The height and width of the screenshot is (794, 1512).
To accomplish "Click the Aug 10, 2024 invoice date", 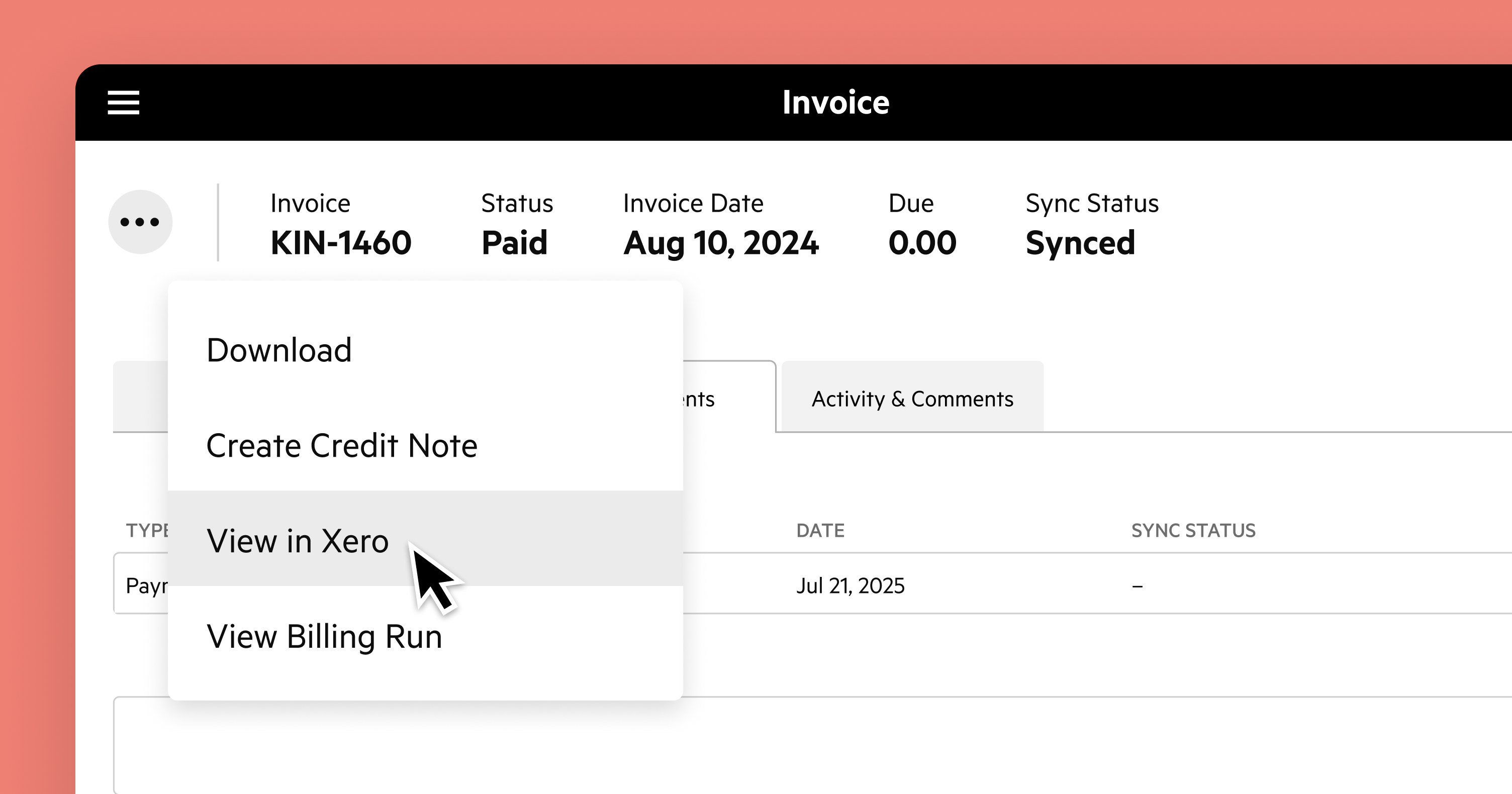I will [x=721, y=243].
